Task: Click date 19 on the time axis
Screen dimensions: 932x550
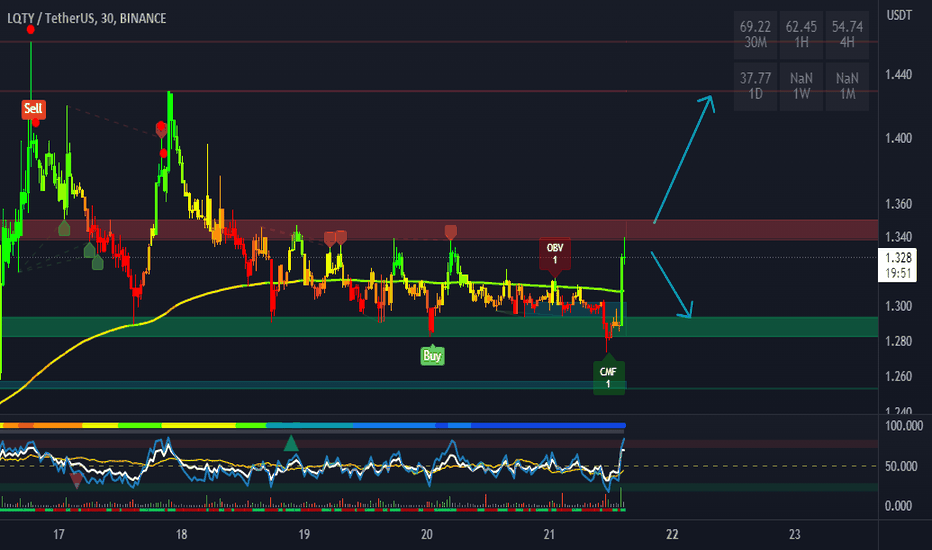Action: click(304, 534)
